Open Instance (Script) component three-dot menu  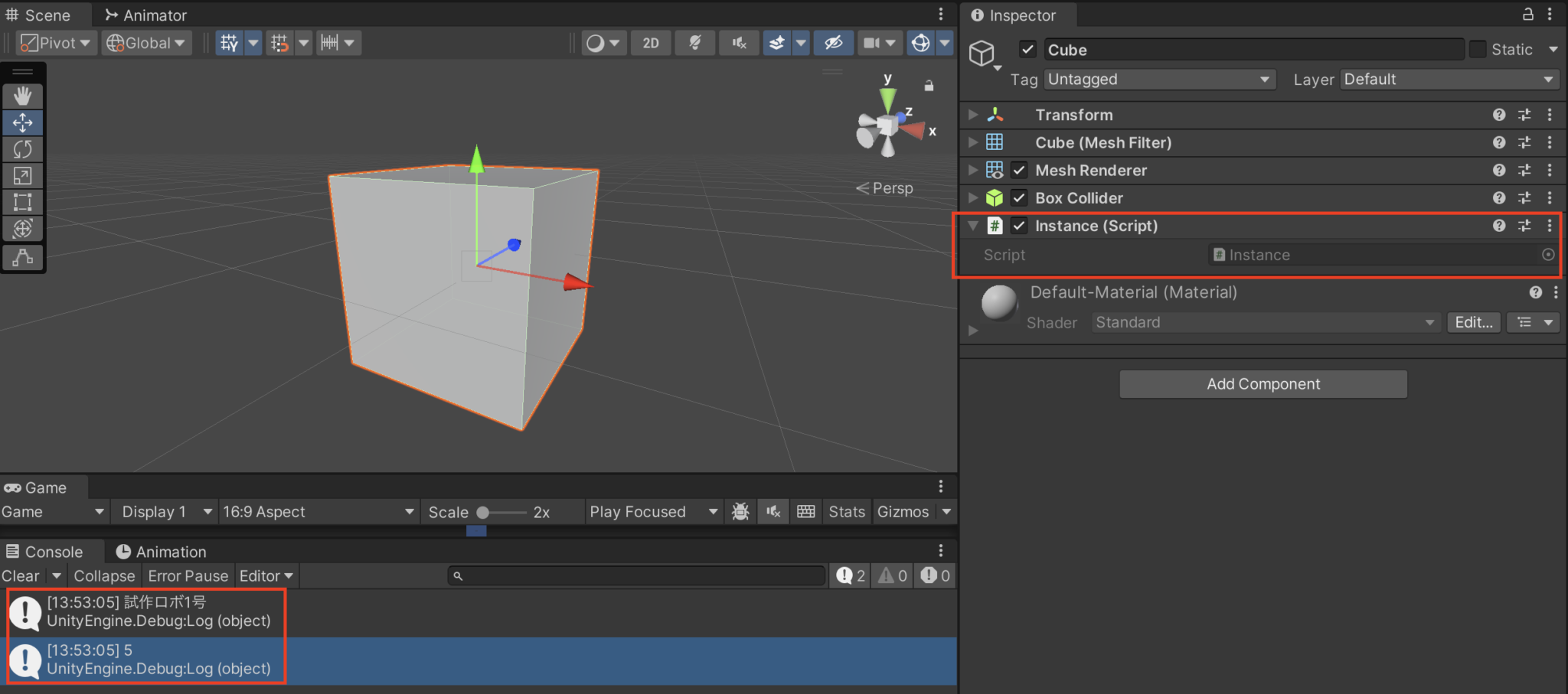1550,226
